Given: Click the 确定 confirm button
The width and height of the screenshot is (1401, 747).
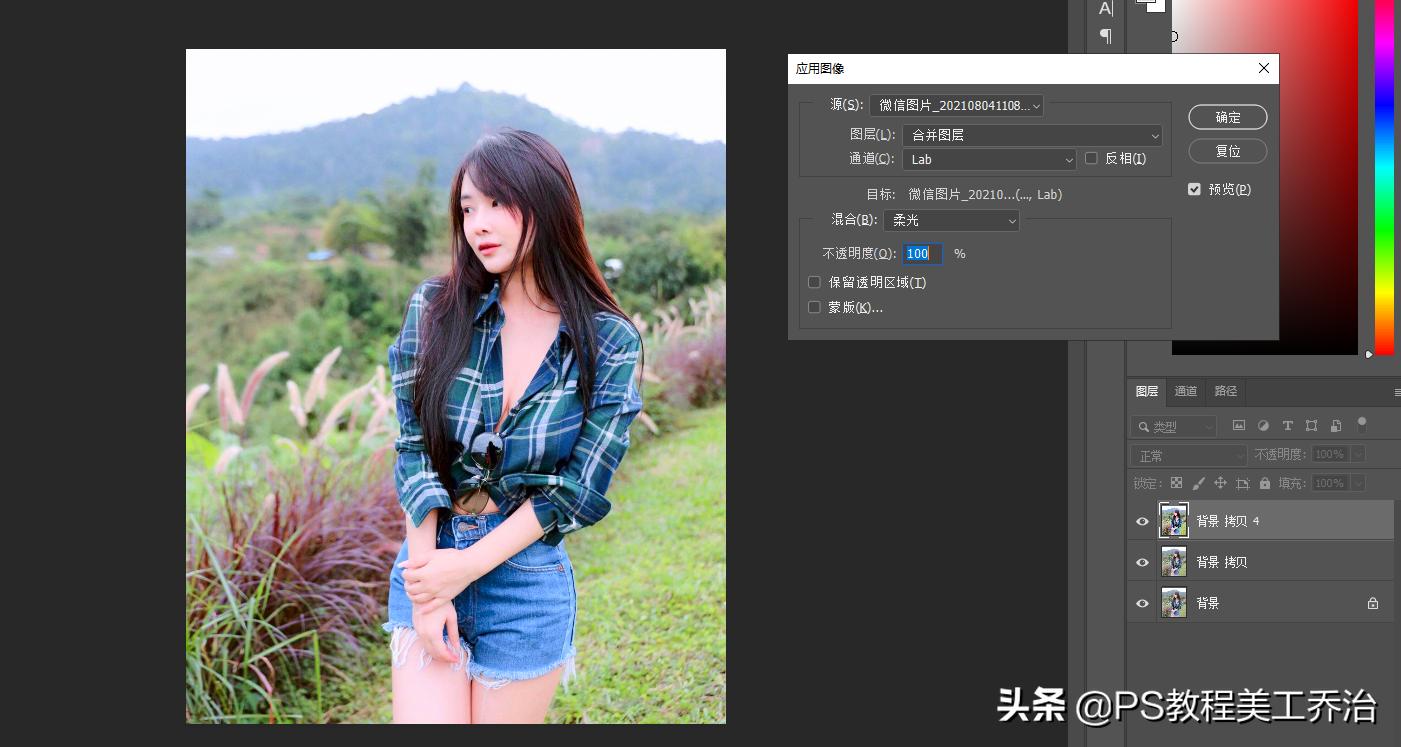Looking at the screenshot, I should click(1227, 117).
